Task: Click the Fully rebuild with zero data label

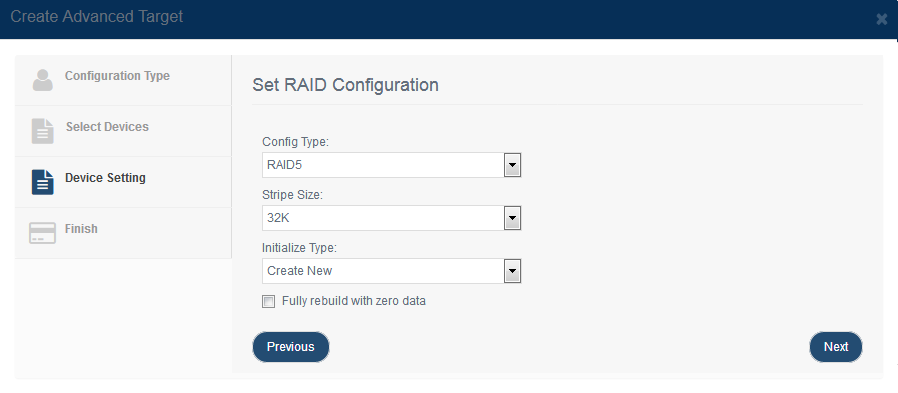Action: [x=354, y=301]
